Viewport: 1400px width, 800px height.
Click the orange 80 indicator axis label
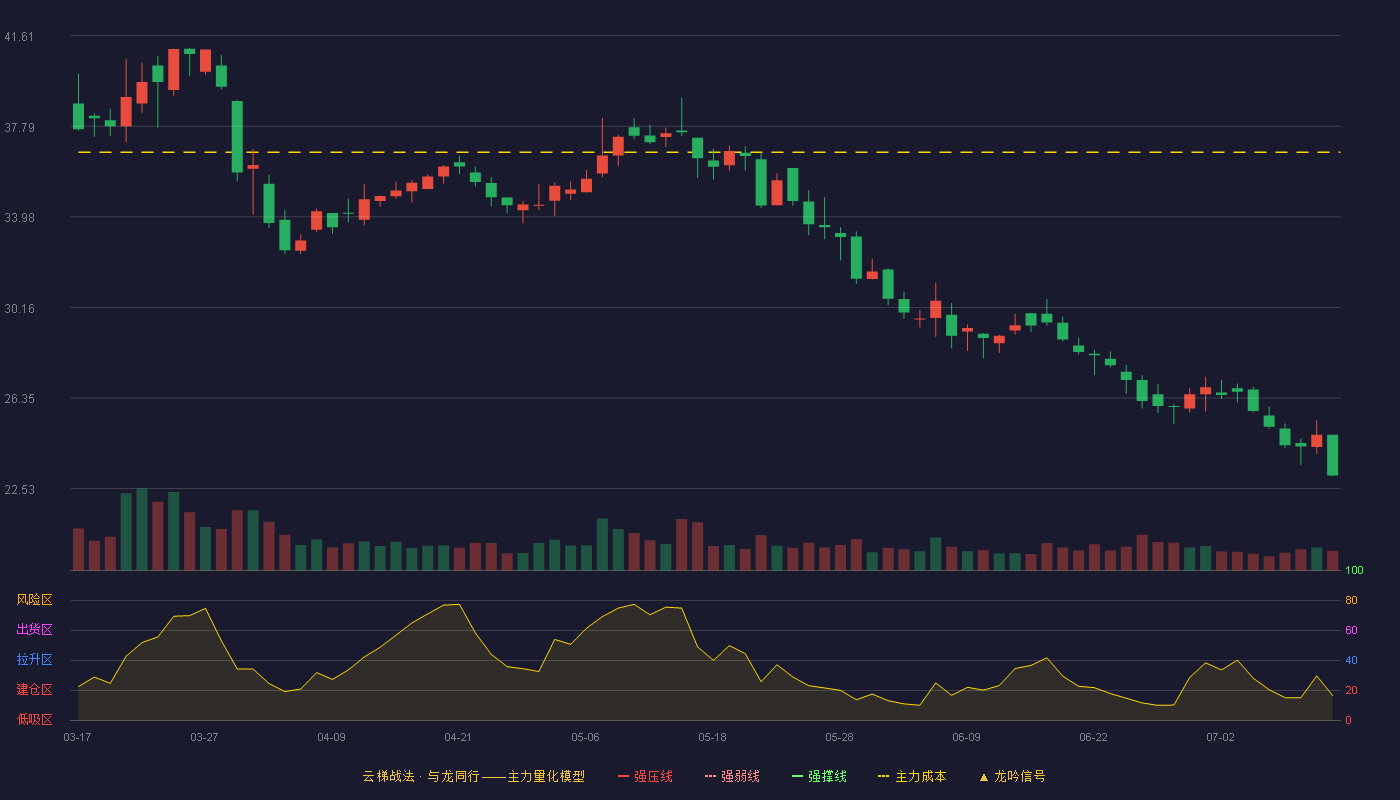[1351, 601]
